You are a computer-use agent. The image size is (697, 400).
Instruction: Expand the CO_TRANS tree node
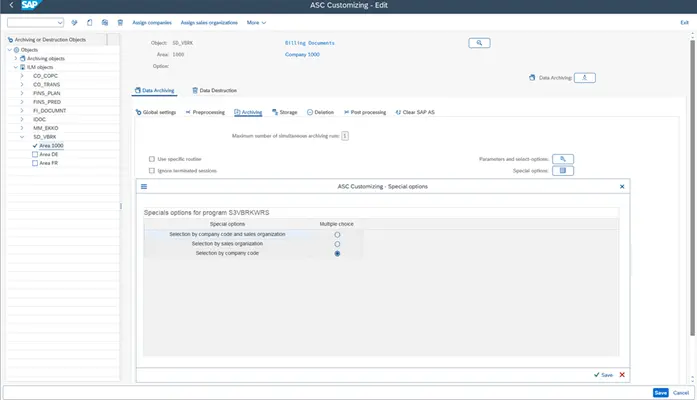point(22,84)
